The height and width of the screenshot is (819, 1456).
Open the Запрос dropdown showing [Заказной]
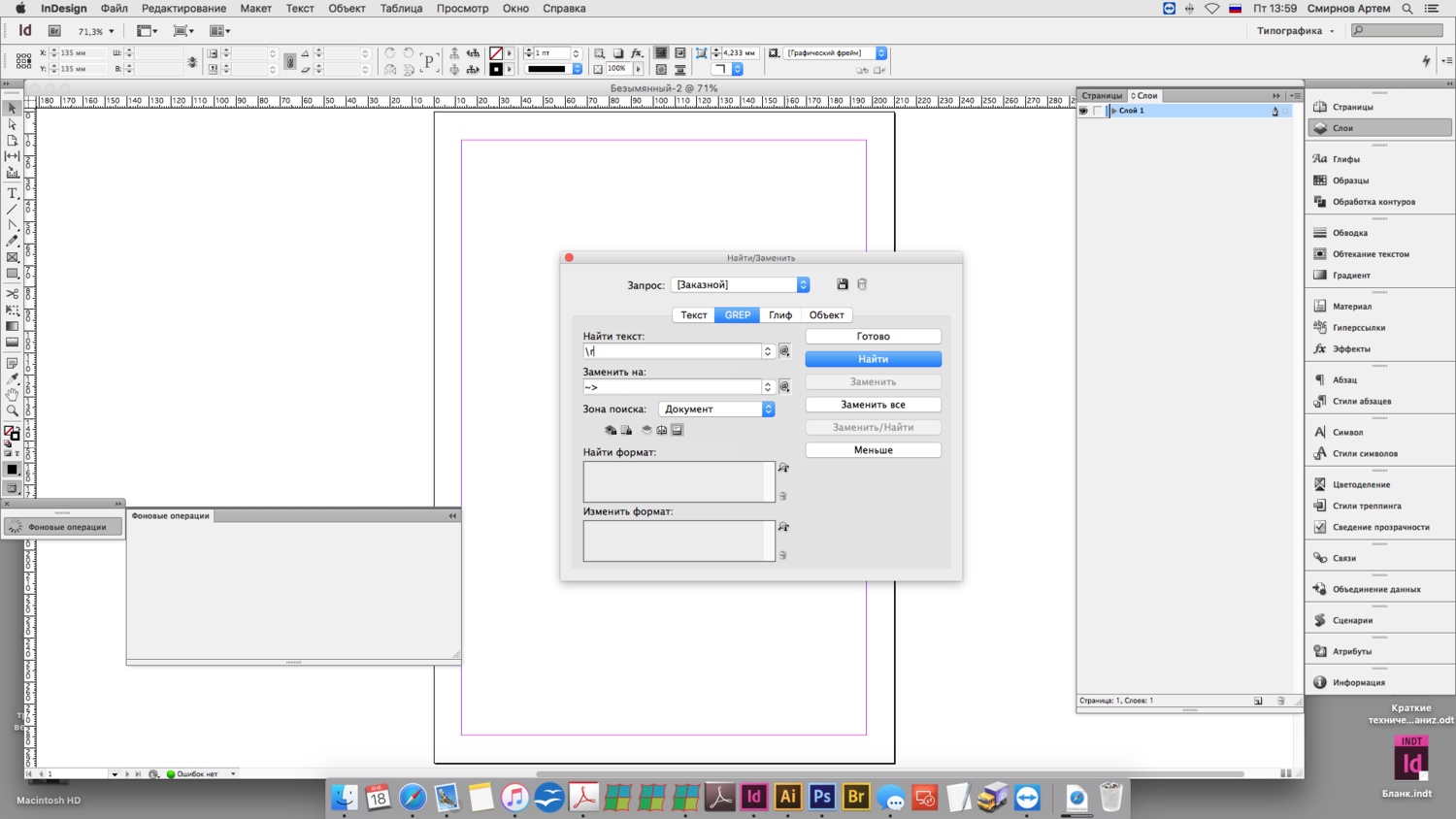(x=740, y=284)
